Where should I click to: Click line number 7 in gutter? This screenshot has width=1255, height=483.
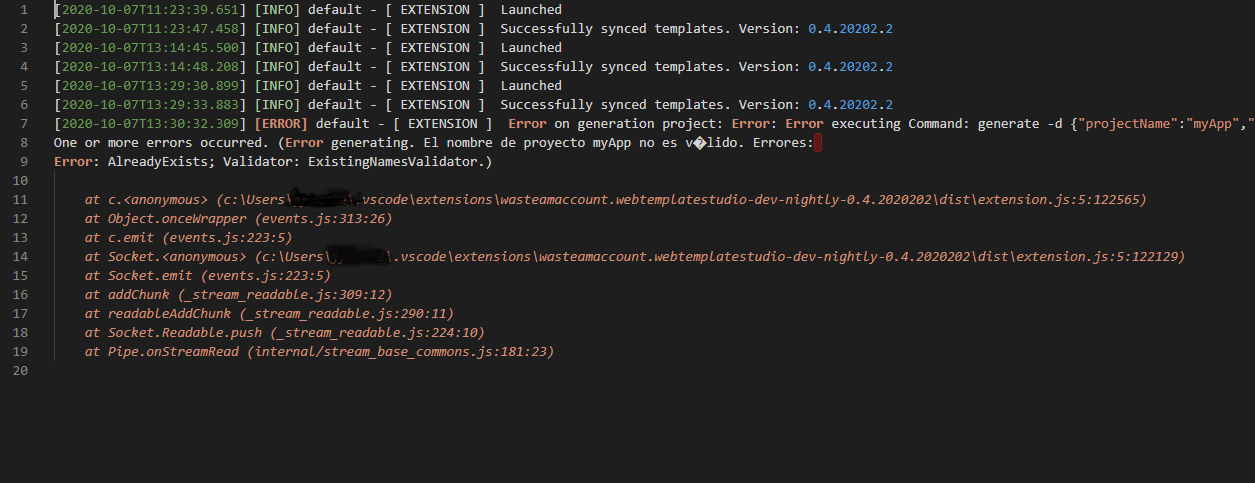(x=23, y=124)
